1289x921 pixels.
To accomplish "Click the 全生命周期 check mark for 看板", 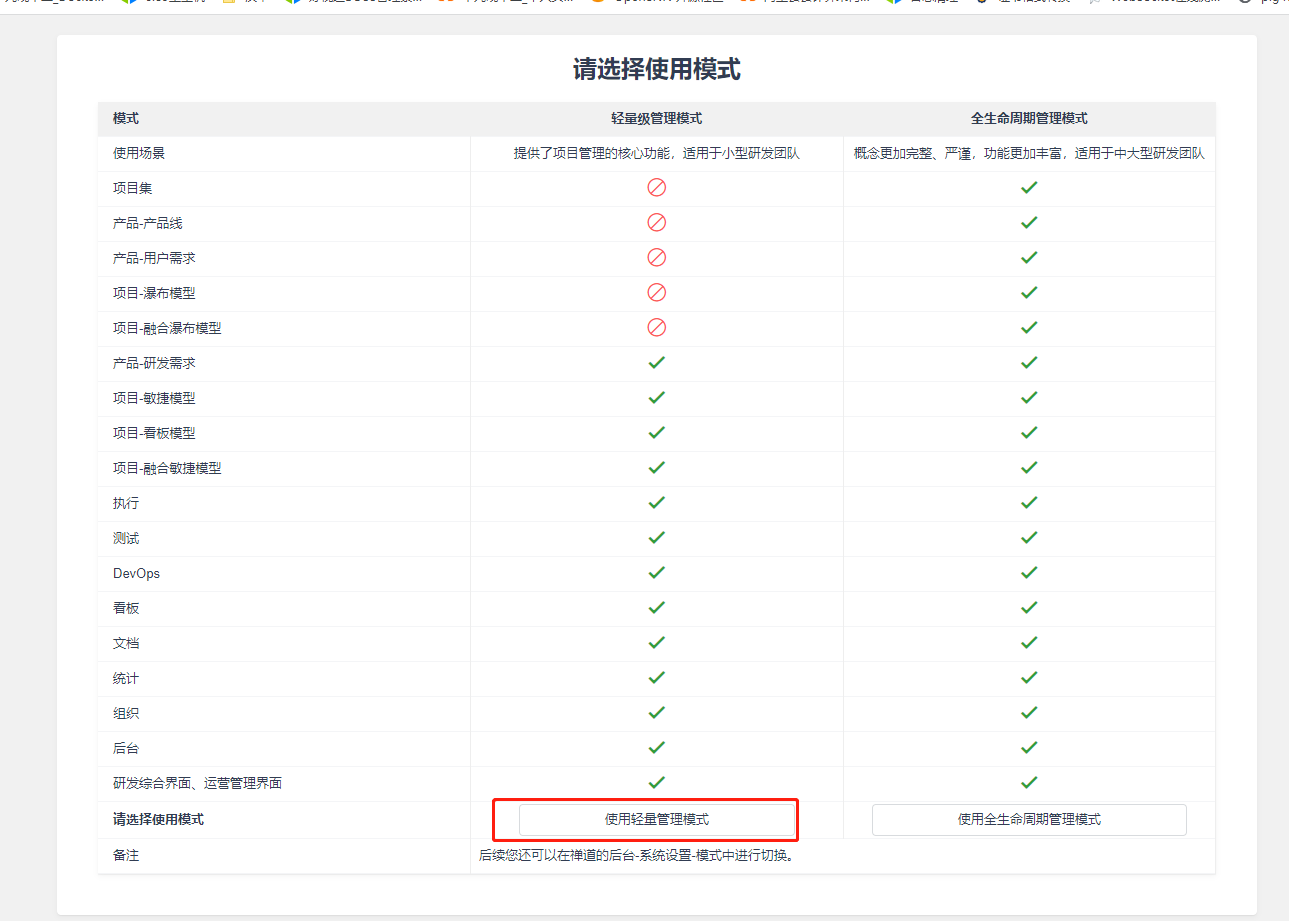I will [1029, 607].
